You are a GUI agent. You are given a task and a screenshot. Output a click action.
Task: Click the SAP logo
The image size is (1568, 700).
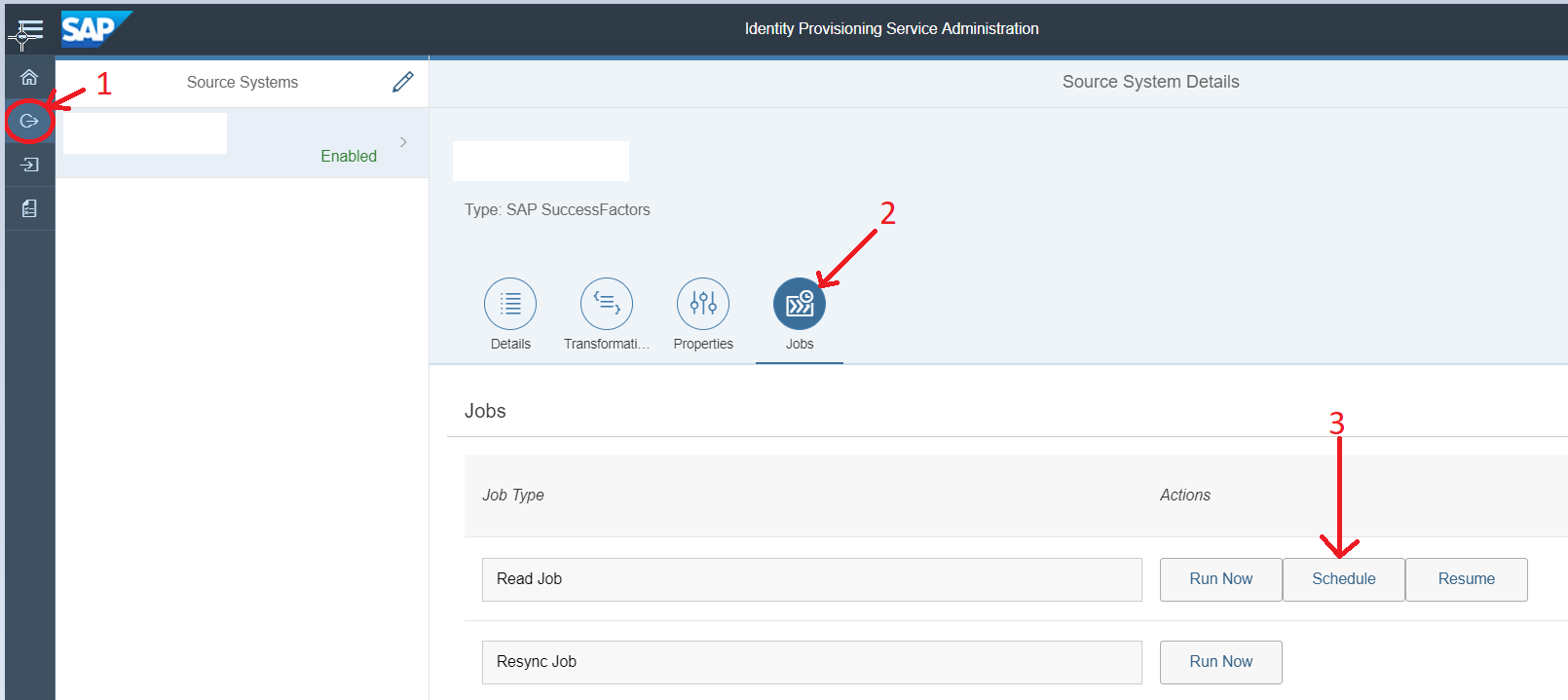tap(96, 29)
